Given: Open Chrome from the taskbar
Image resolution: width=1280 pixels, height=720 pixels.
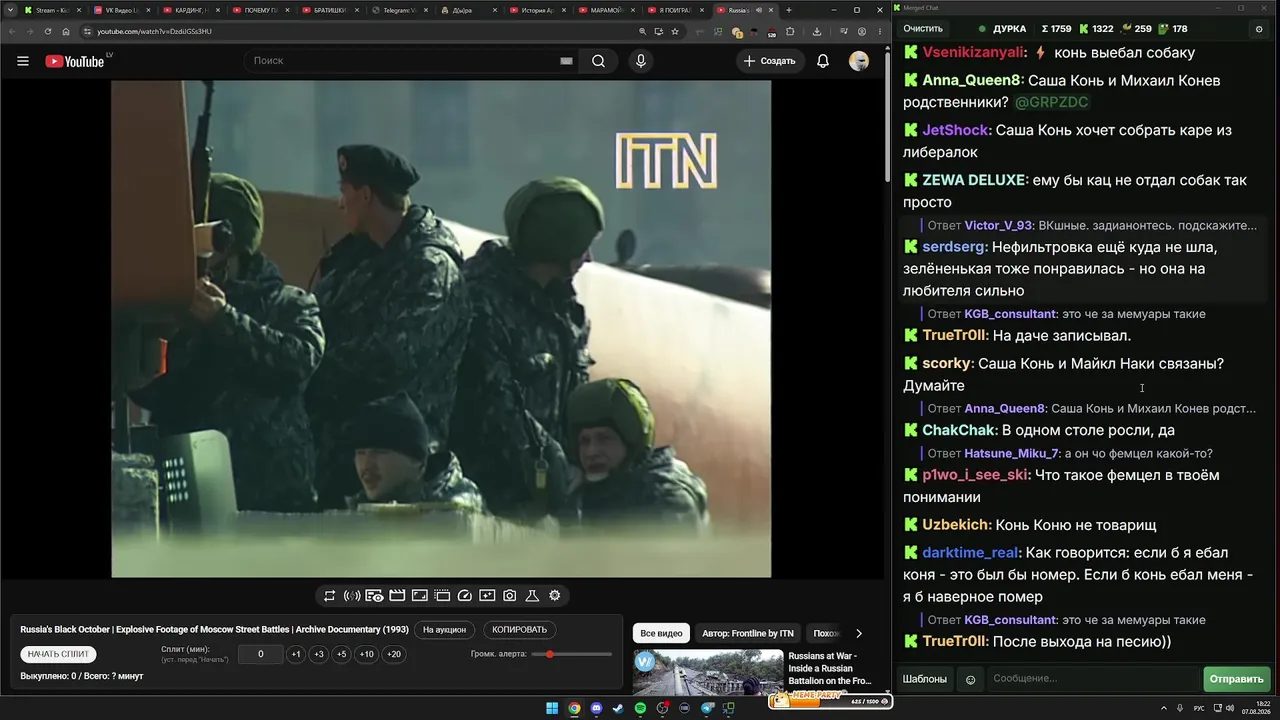Looking at the screenshot, I should click(574, 708).
